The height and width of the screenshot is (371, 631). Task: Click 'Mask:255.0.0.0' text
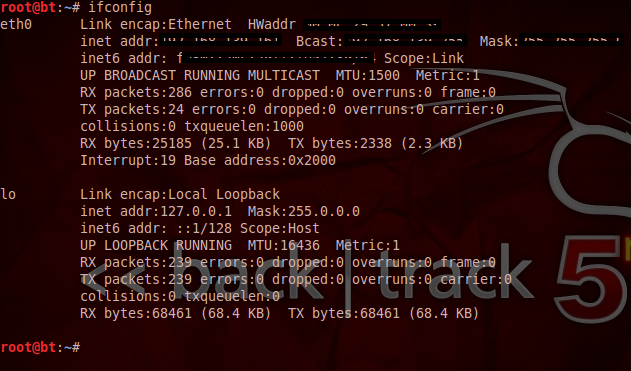(304, 211)
